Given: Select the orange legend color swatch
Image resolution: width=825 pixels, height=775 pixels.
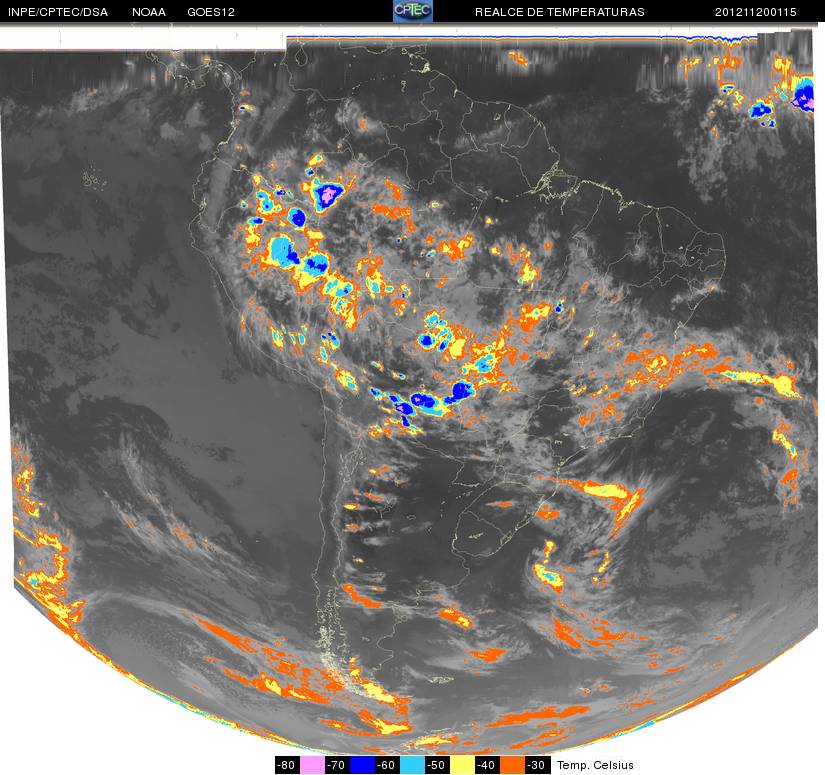Looking at the screenshot, I should tap(512, 765).
